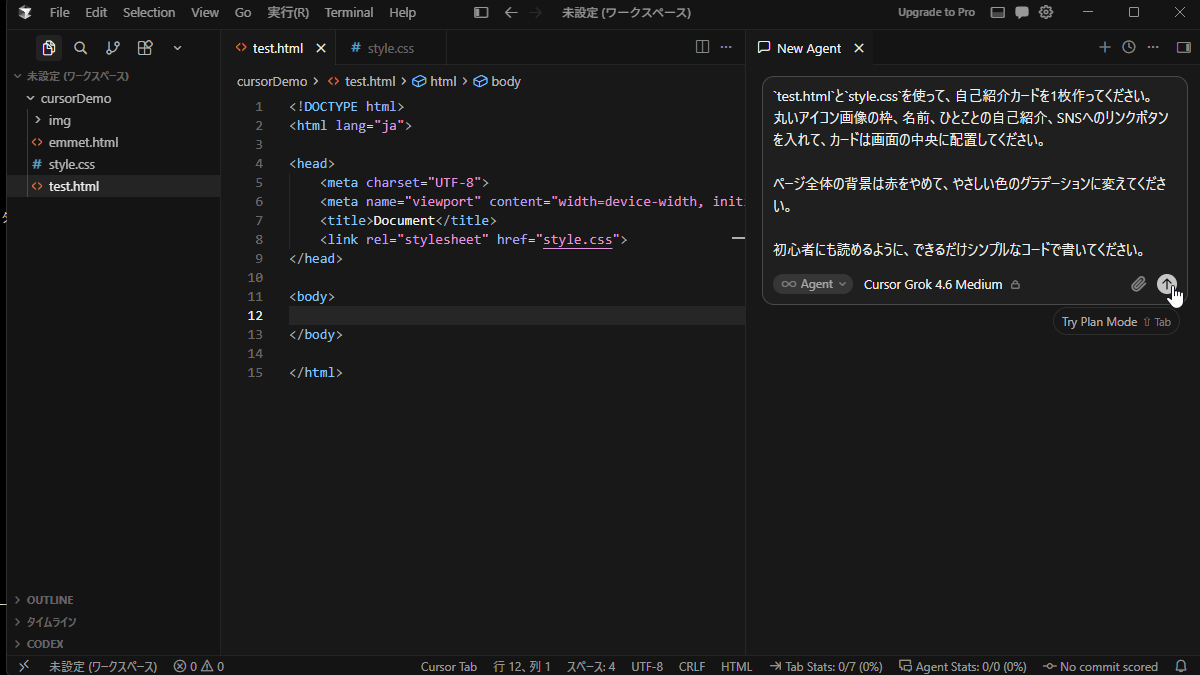This screenshot has height=675, width=1200.
Task: Click the Cursor Tab status item
Action: click(449, 666)
